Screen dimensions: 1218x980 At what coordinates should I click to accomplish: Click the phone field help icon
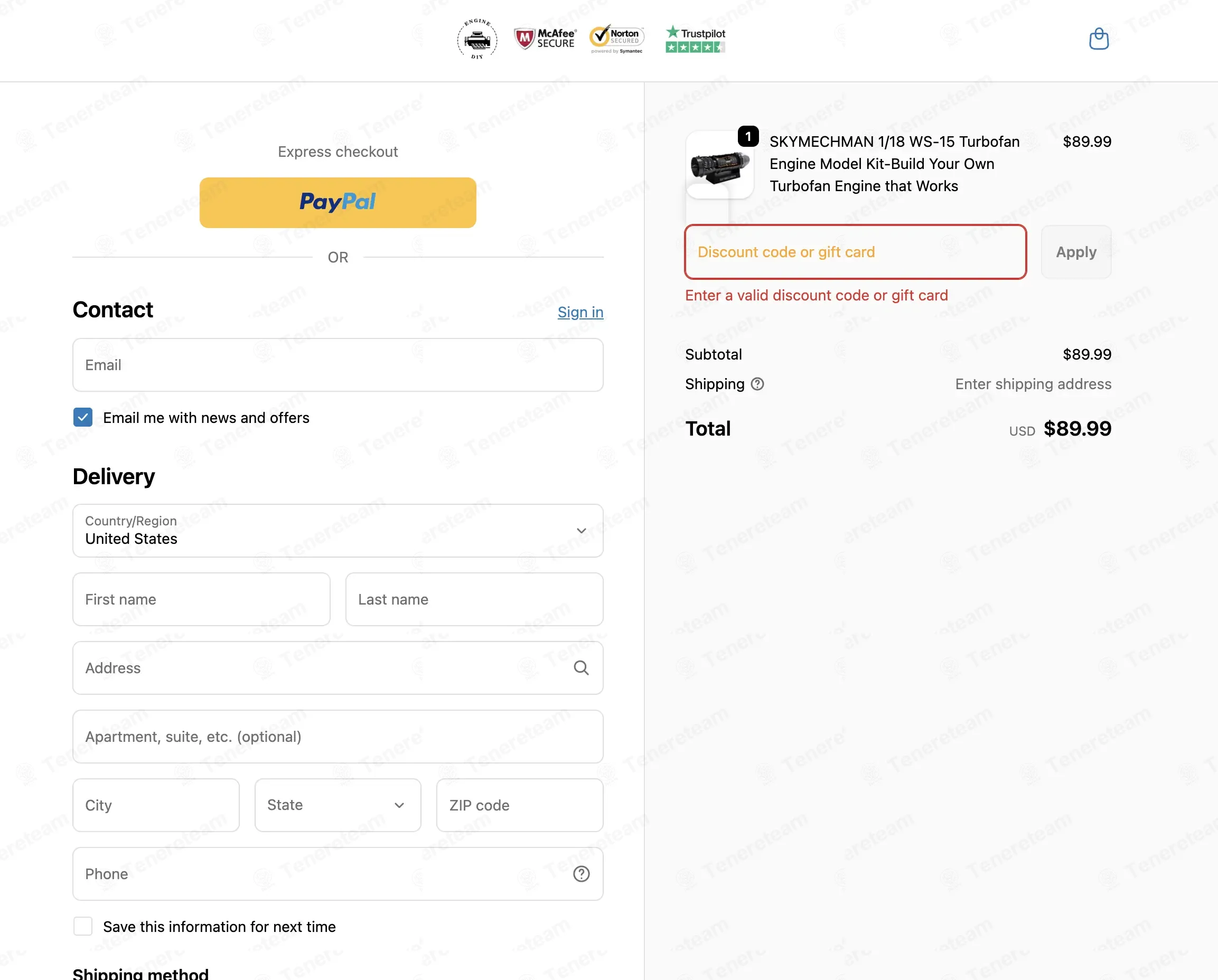click(x=582, y=874)
